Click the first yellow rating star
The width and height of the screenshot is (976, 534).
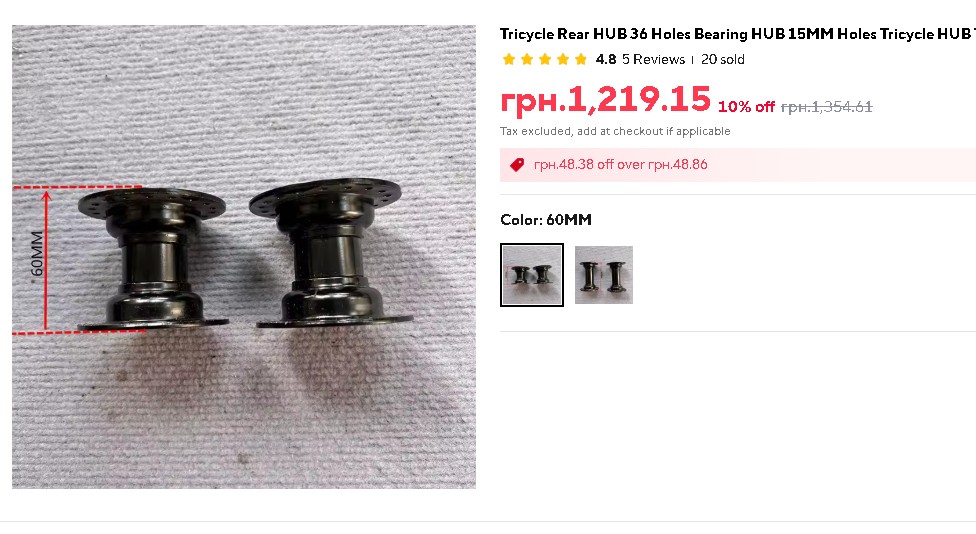click(509, 59)
